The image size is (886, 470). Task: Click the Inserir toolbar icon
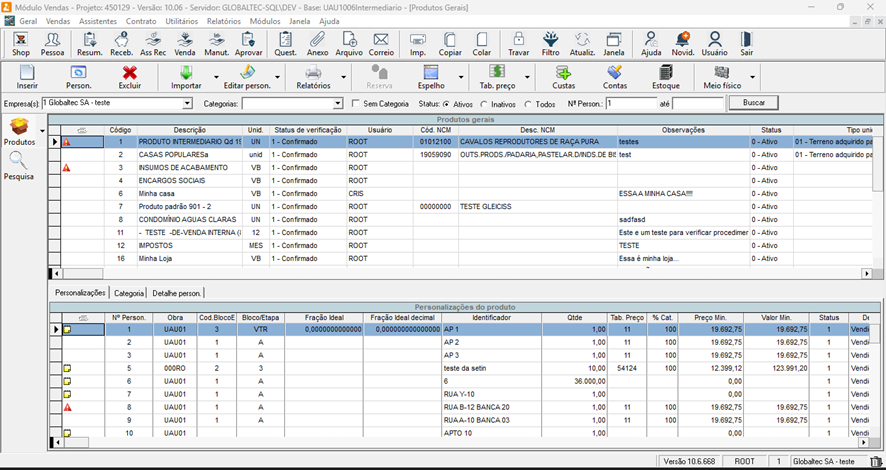tap(27, 76)
